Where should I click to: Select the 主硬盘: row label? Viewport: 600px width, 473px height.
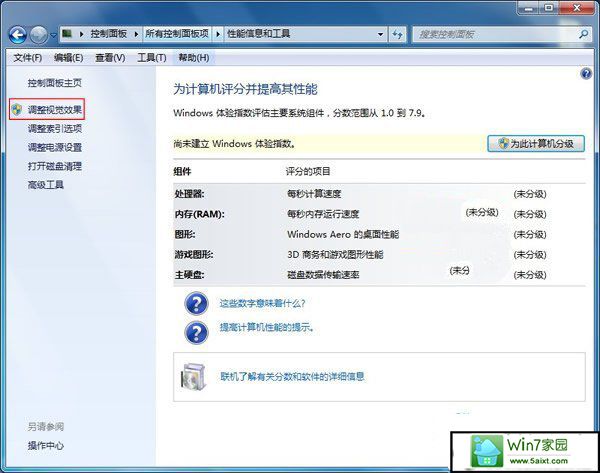click(189, 275)
